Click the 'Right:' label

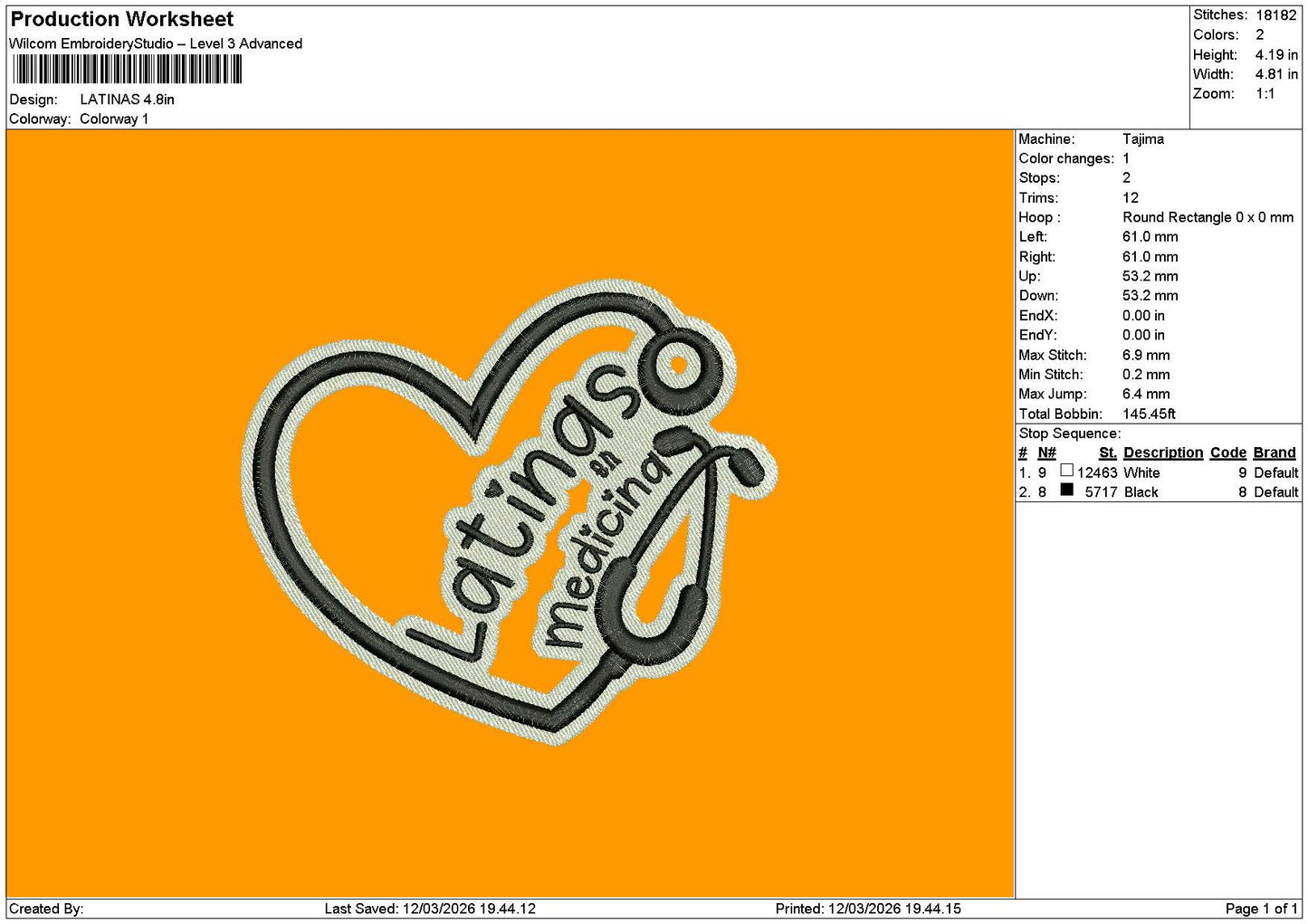click(1036, 257)
